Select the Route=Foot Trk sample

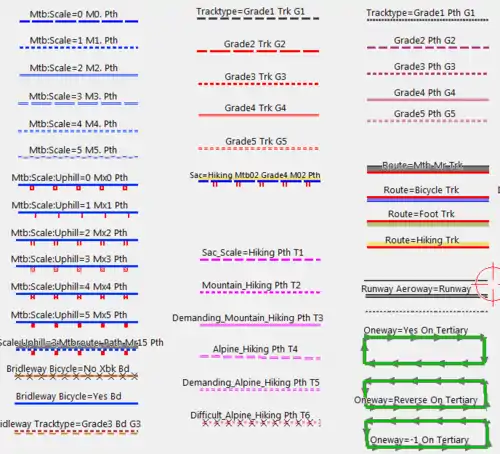(x=428, y=223)
